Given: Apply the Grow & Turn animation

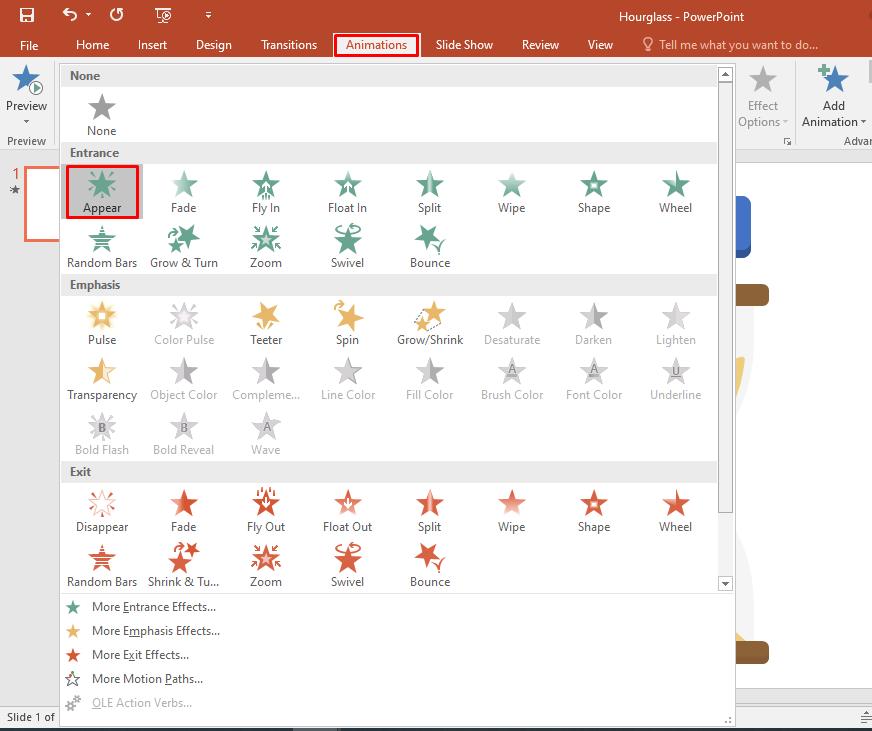Looking at the screenshot, I should pyautogui.click(x=184, y=244).
